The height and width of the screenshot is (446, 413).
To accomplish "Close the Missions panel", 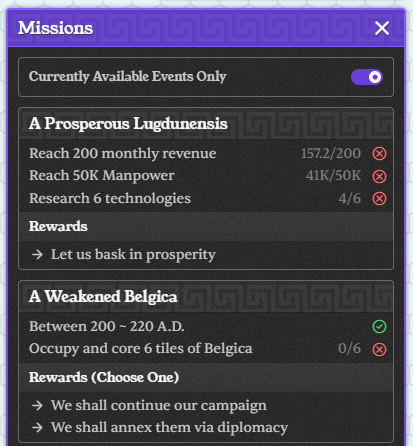I will tap(382, 28).
